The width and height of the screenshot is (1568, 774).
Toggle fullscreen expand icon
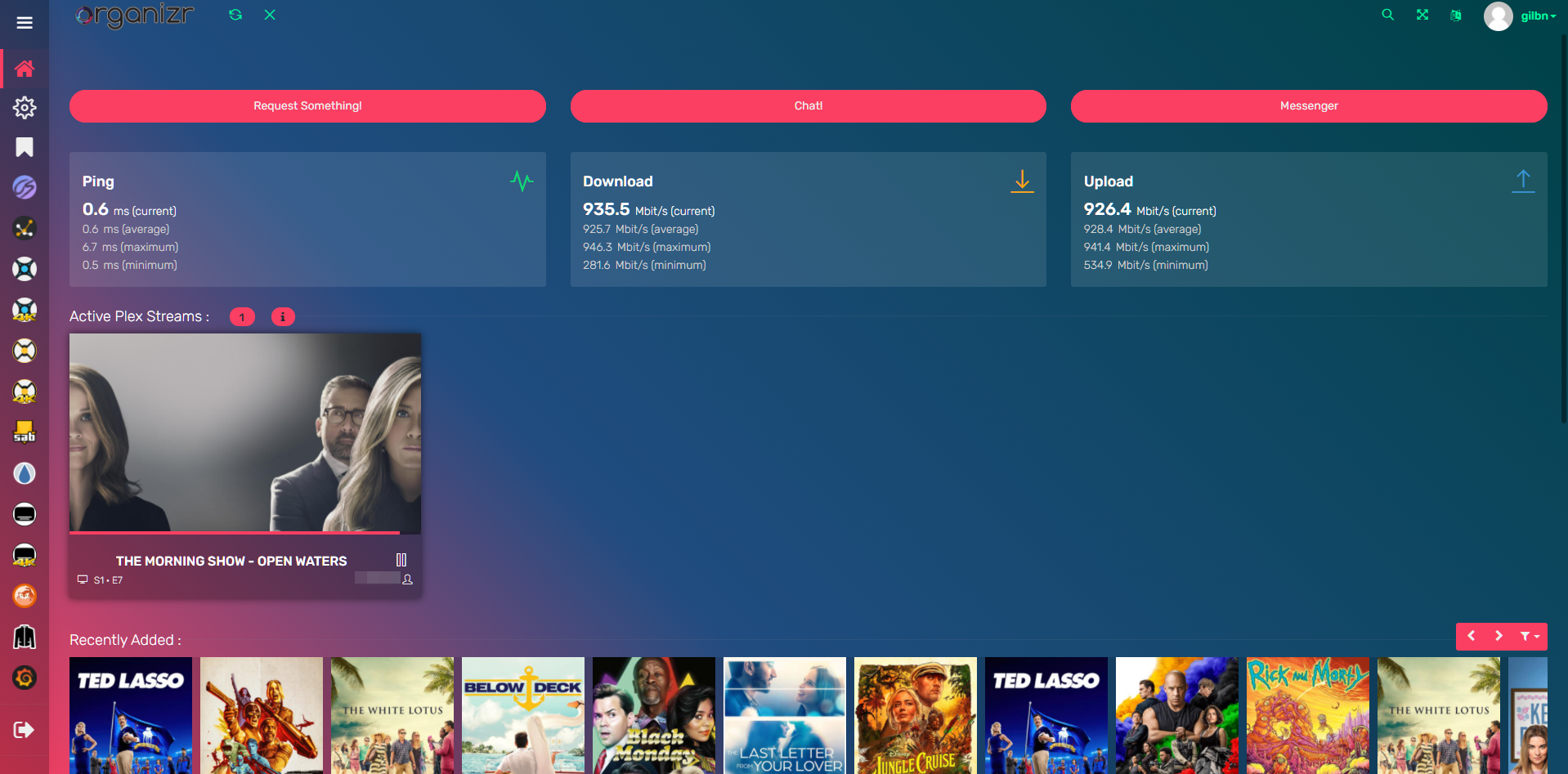pyautogui.click(x=1422, y=15)
